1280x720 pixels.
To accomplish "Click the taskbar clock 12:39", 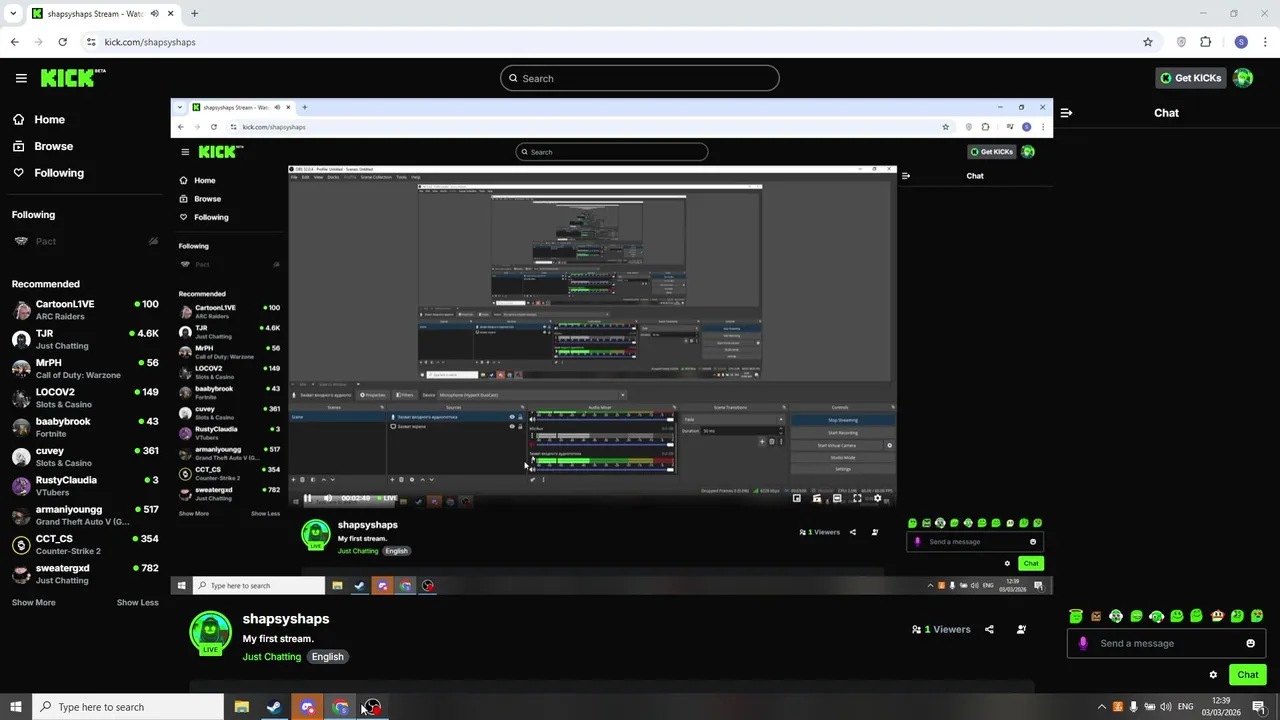I will click(x=1221, y=707).
